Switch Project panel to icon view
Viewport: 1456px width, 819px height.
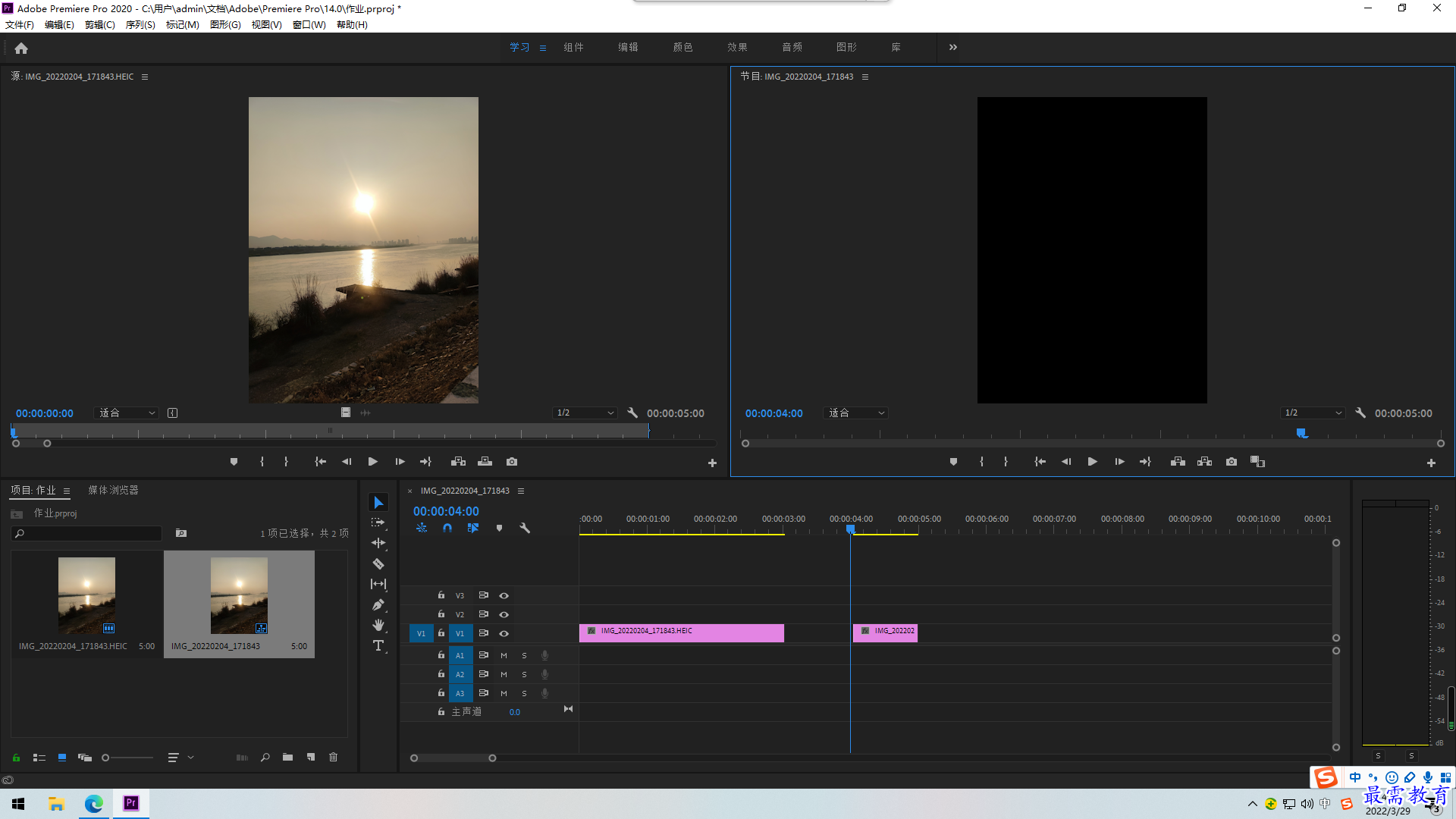tap(62, 757)
